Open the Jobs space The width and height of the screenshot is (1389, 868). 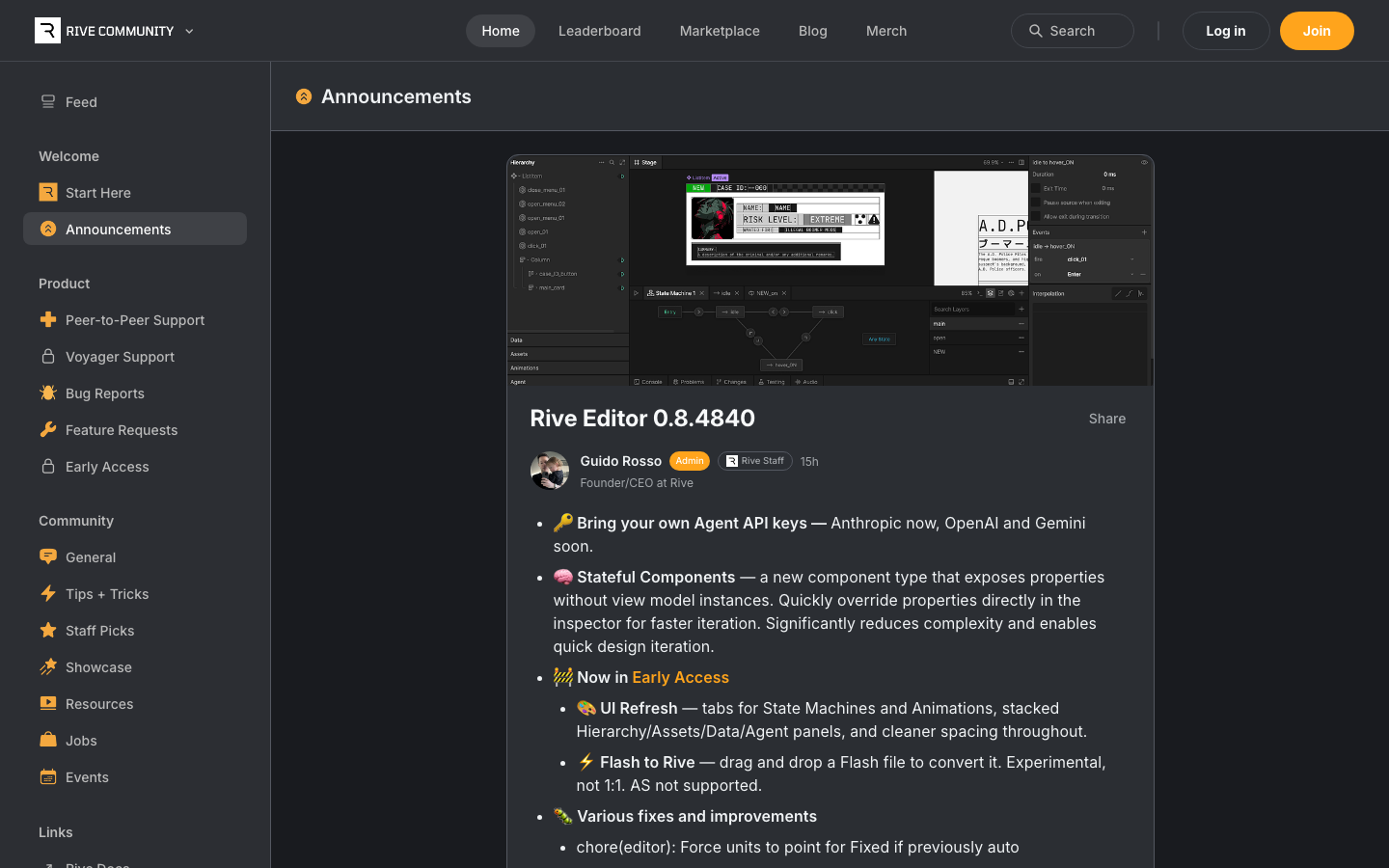135,740
